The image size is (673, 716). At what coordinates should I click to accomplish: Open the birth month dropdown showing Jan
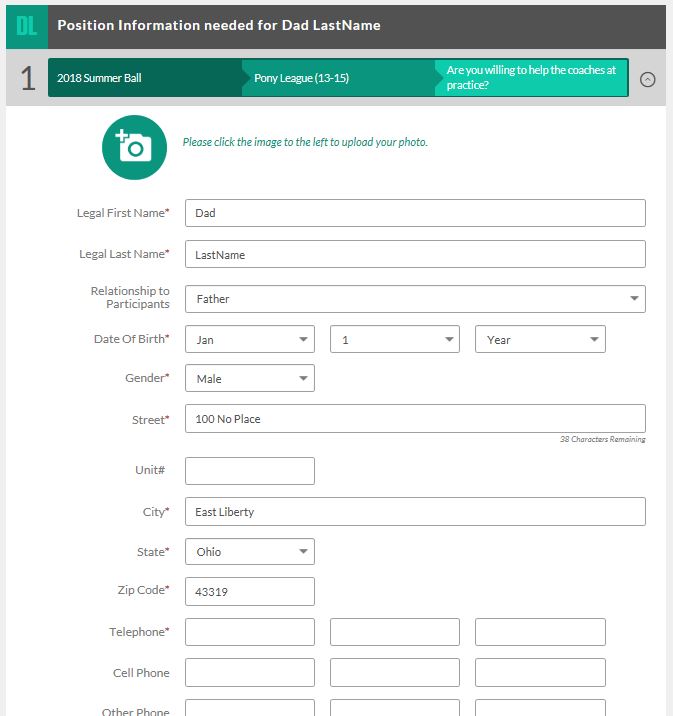click(x=250, y=339)
